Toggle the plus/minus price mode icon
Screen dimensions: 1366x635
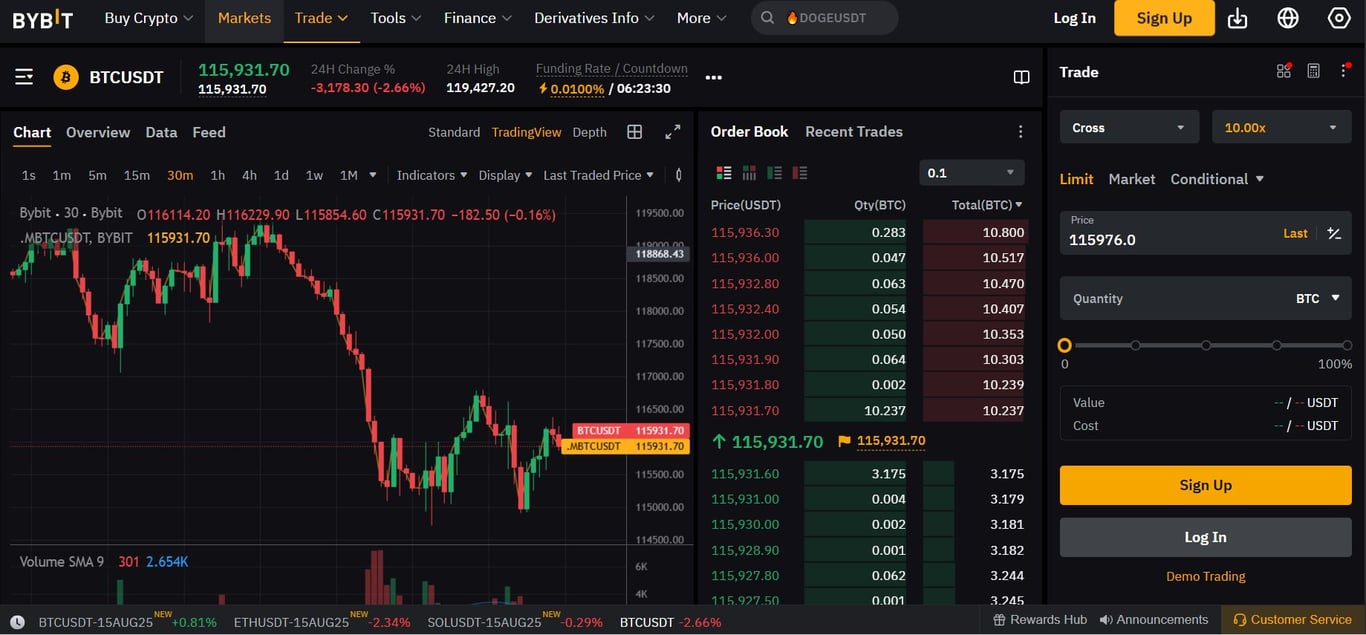click(x=1334, y=233)
